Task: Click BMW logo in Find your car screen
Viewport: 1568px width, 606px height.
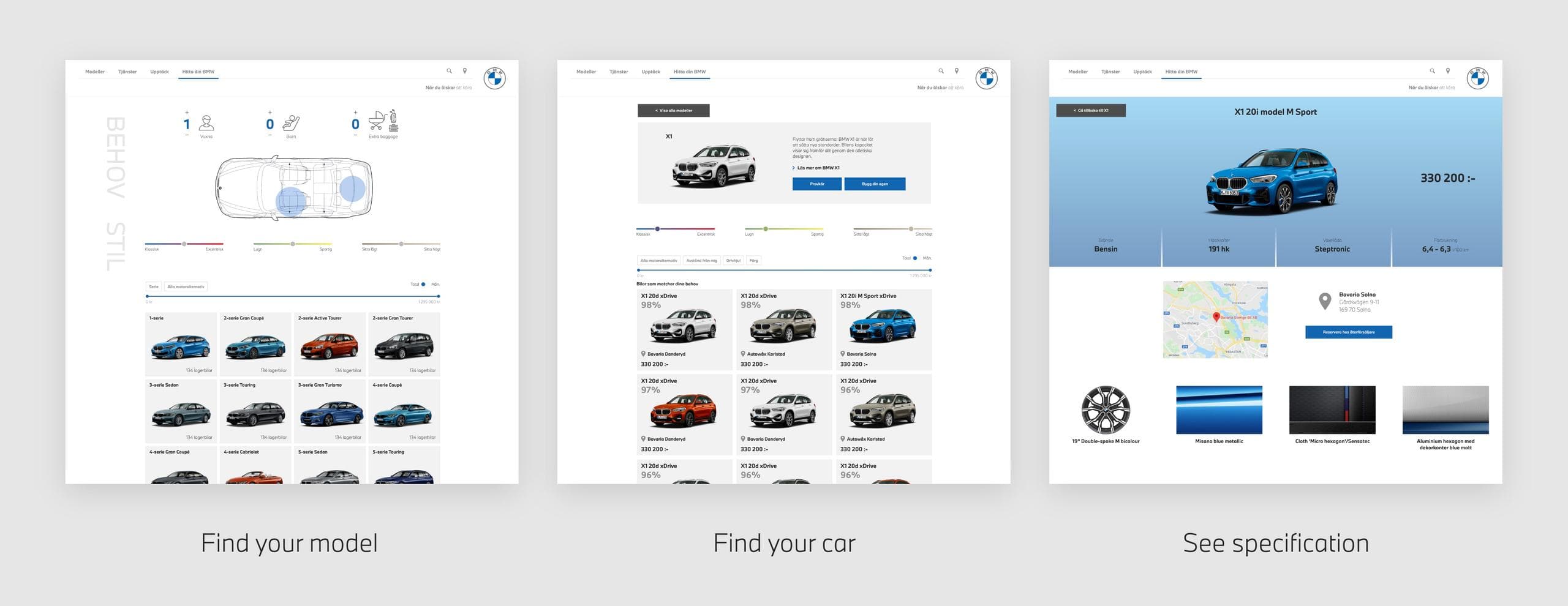Action: (x=986, y=78)
